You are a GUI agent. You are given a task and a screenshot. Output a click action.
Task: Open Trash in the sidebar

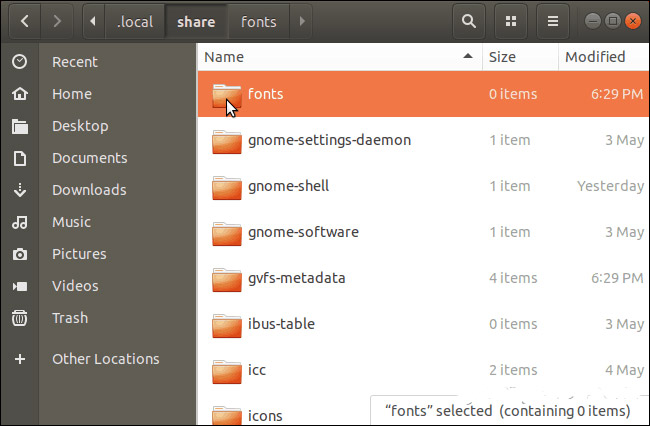pos(70,318)
